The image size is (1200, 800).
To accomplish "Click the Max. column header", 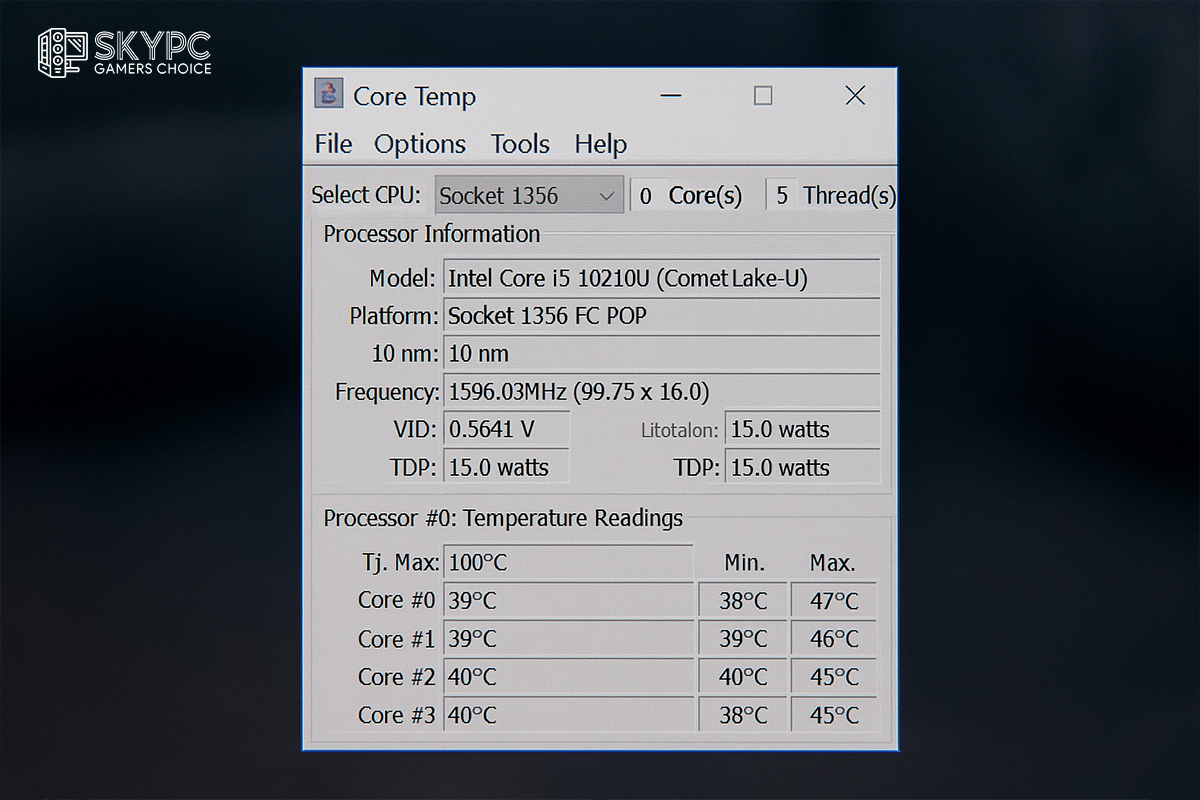I will [x=833, y=563].
